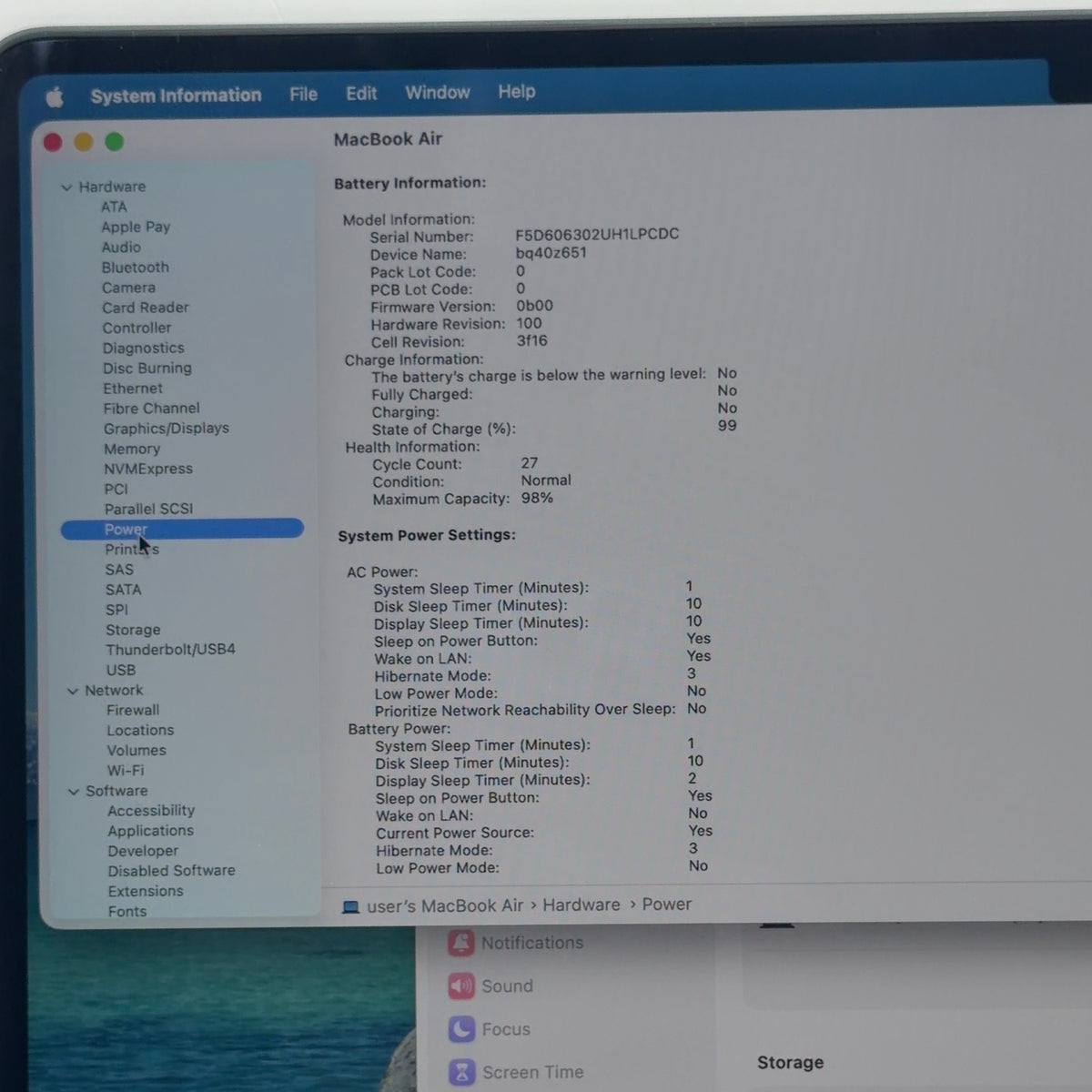Open the Help menu
This screenshot has height=1092, width=1092.
pos(517,91)
